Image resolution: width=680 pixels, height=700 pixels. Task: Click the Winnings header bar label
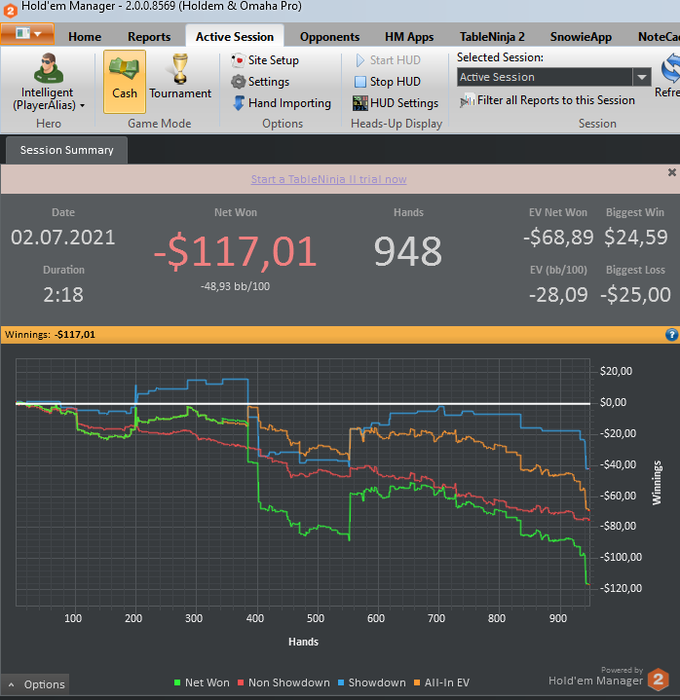tap(50, 334)
